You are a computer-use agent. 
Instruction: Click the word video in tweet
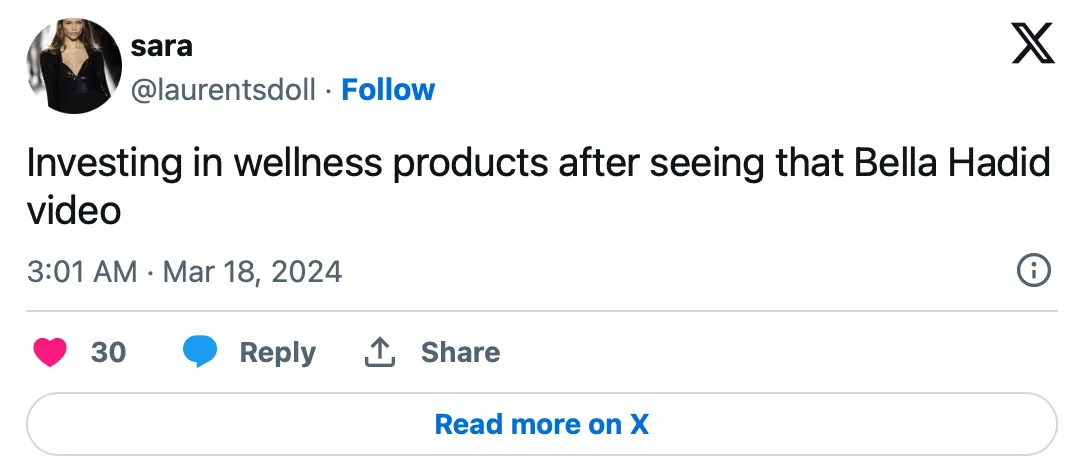(74, 211)
